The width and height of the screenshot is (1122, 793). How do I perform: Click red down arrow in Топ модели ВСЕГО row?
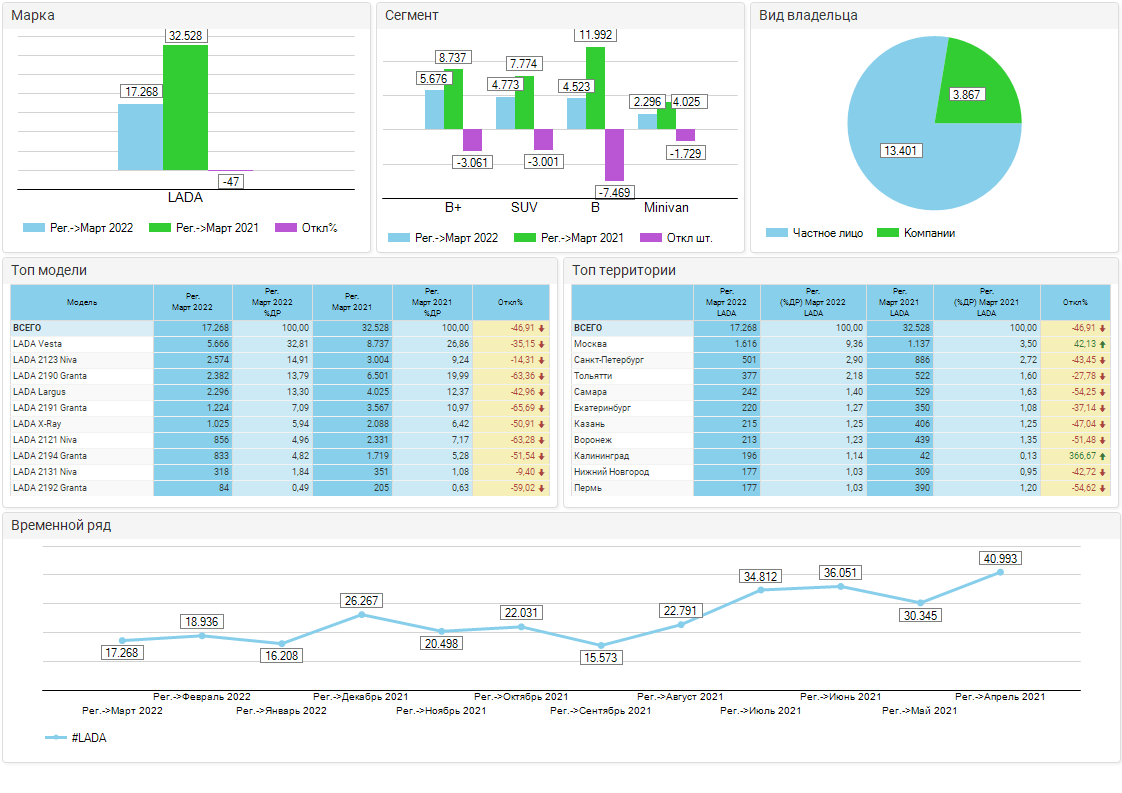(x=542, y=328)
